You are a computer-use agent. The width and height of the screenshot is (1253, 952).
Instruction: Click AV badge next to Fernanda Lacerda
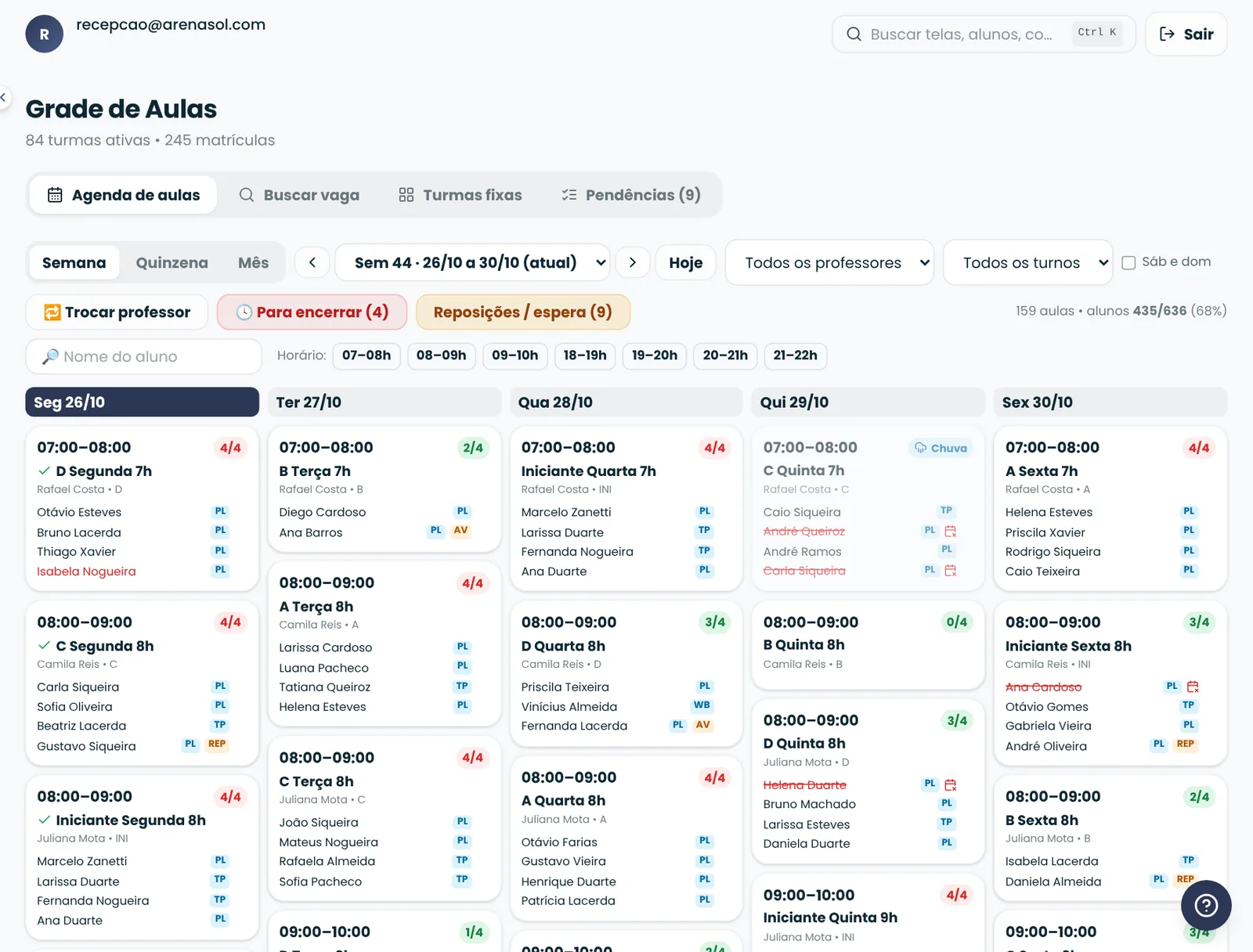tap(703, 725)
